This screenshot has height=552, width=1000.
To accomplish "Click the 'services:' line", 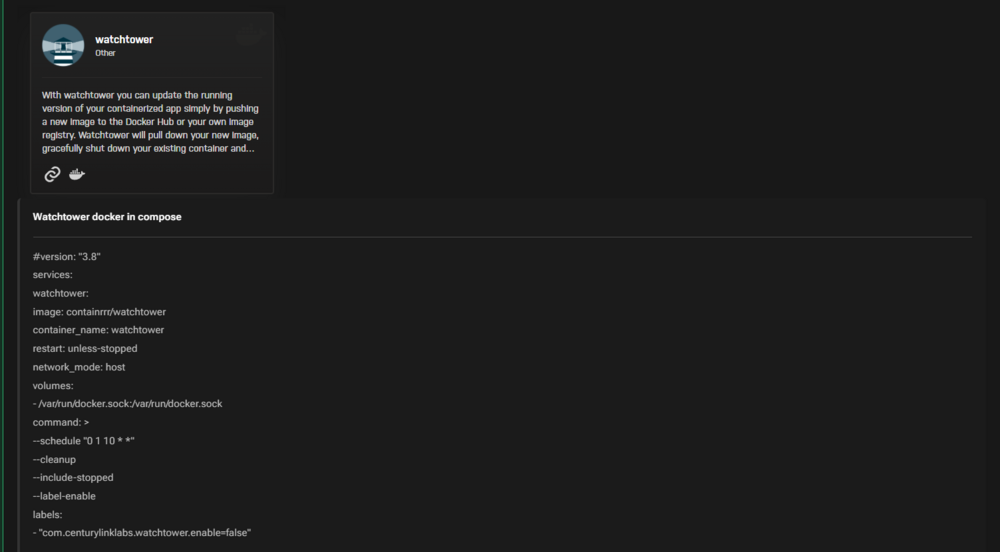I will pos(53,275).
